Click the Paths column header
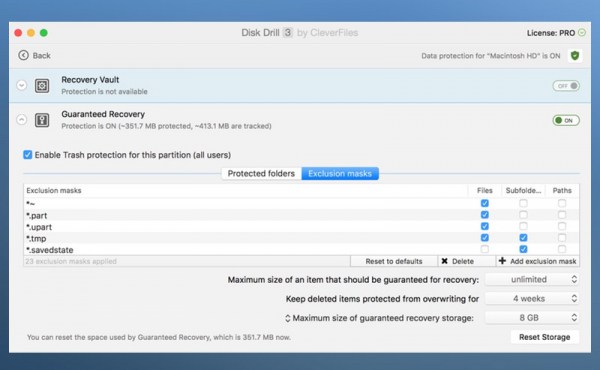 pos(562,190)
